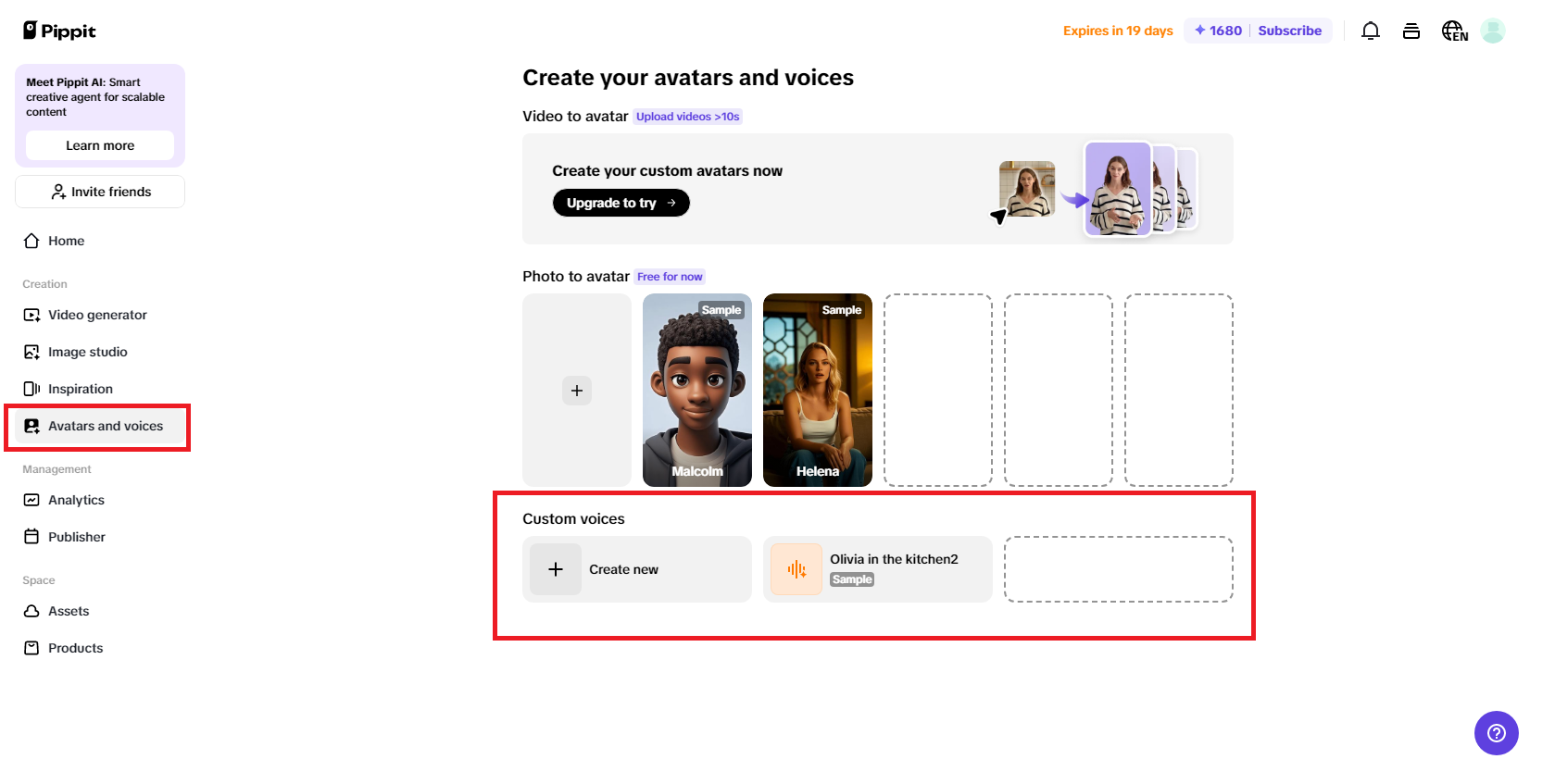Open Assets in the Space section
The height and width of the screenshot is (784, 1555).
pyautogui.click(x=69, y=611)
